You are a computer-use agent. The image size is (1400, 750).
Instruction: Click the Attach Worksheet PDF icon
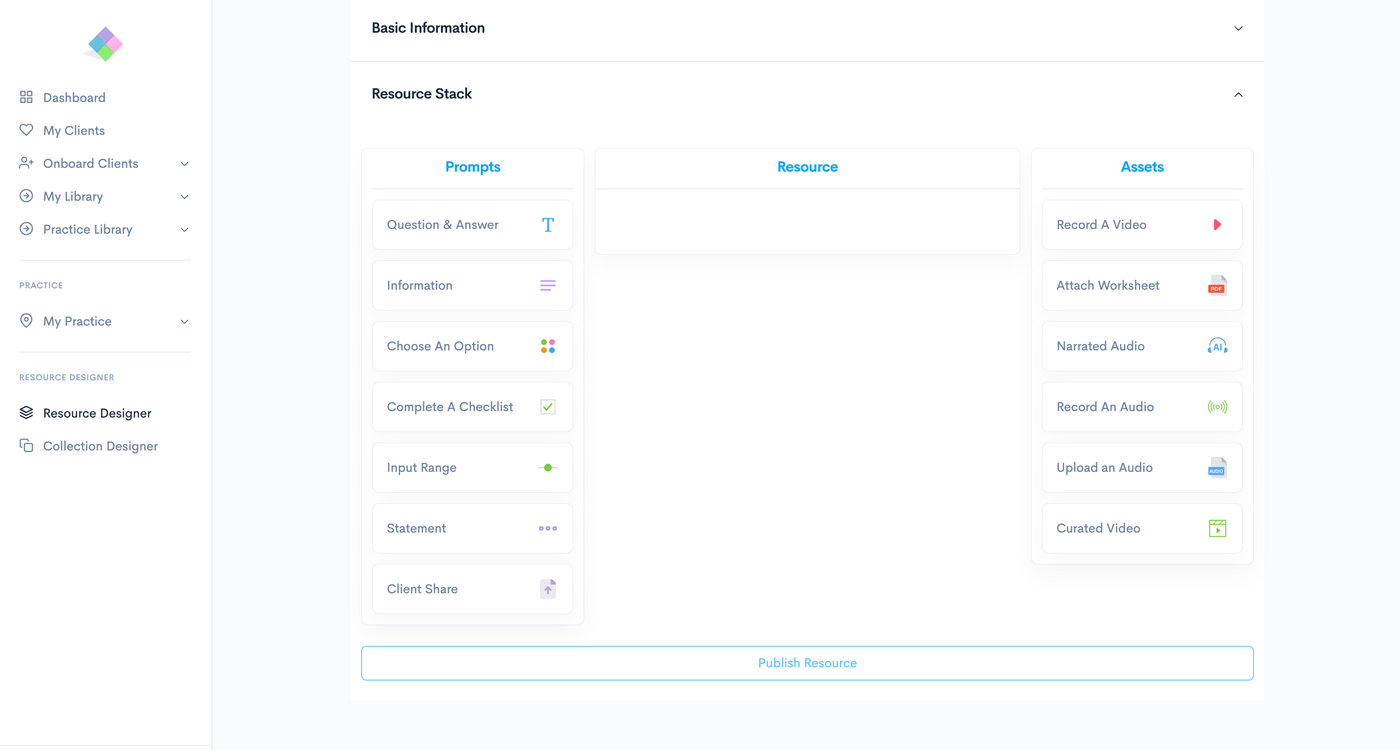[x=1217, y=286]
